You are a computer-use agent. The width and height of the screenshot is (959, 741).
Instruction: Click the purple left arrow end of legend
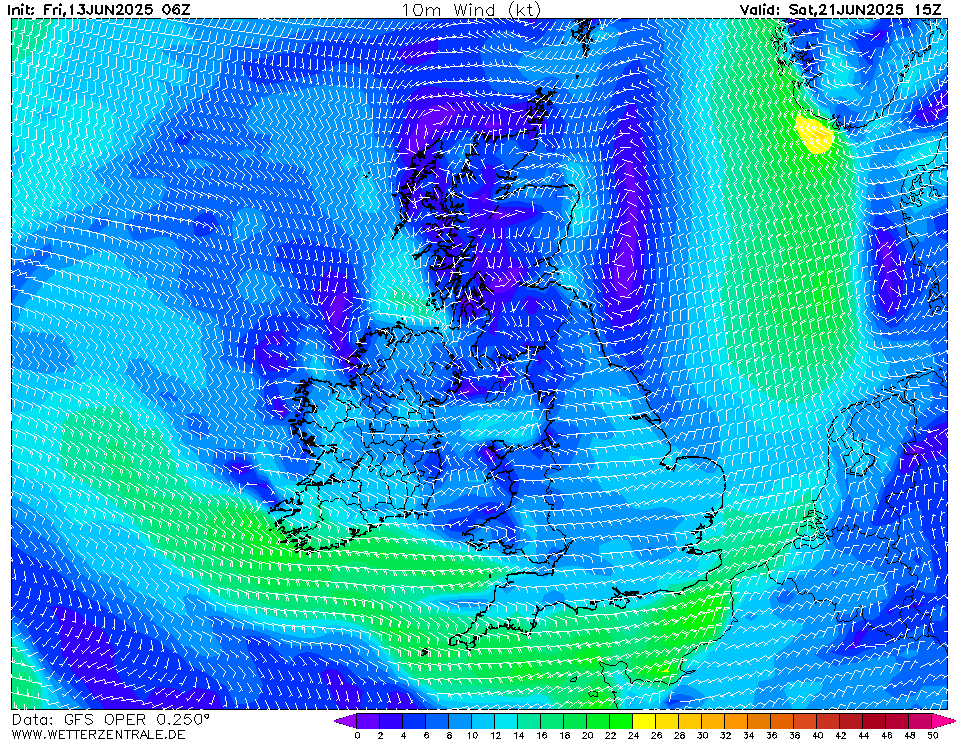(346, 721)
